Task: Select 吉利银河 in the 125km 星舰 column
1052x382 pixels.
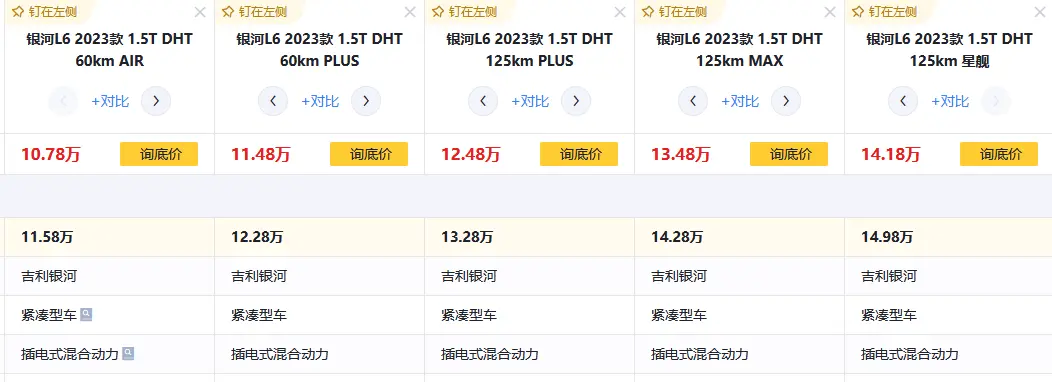Action: pos(889,276)
